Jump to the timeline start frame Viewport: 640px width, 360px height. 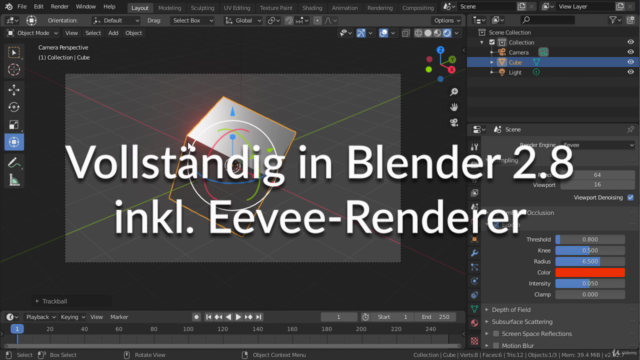208,317
